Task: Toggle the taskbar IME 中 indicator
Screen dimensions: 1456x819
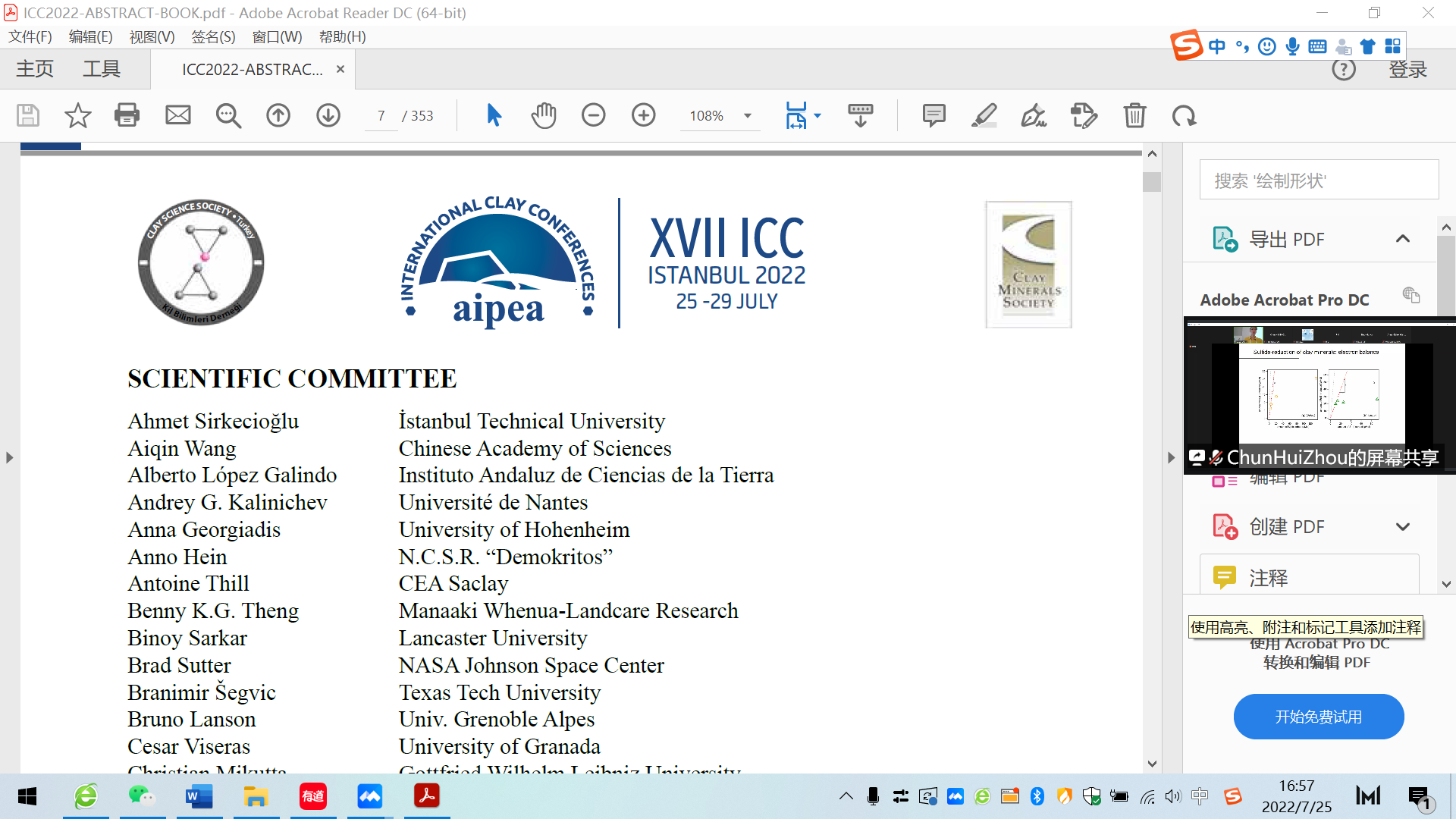Action: click(x=1200, y=795)
